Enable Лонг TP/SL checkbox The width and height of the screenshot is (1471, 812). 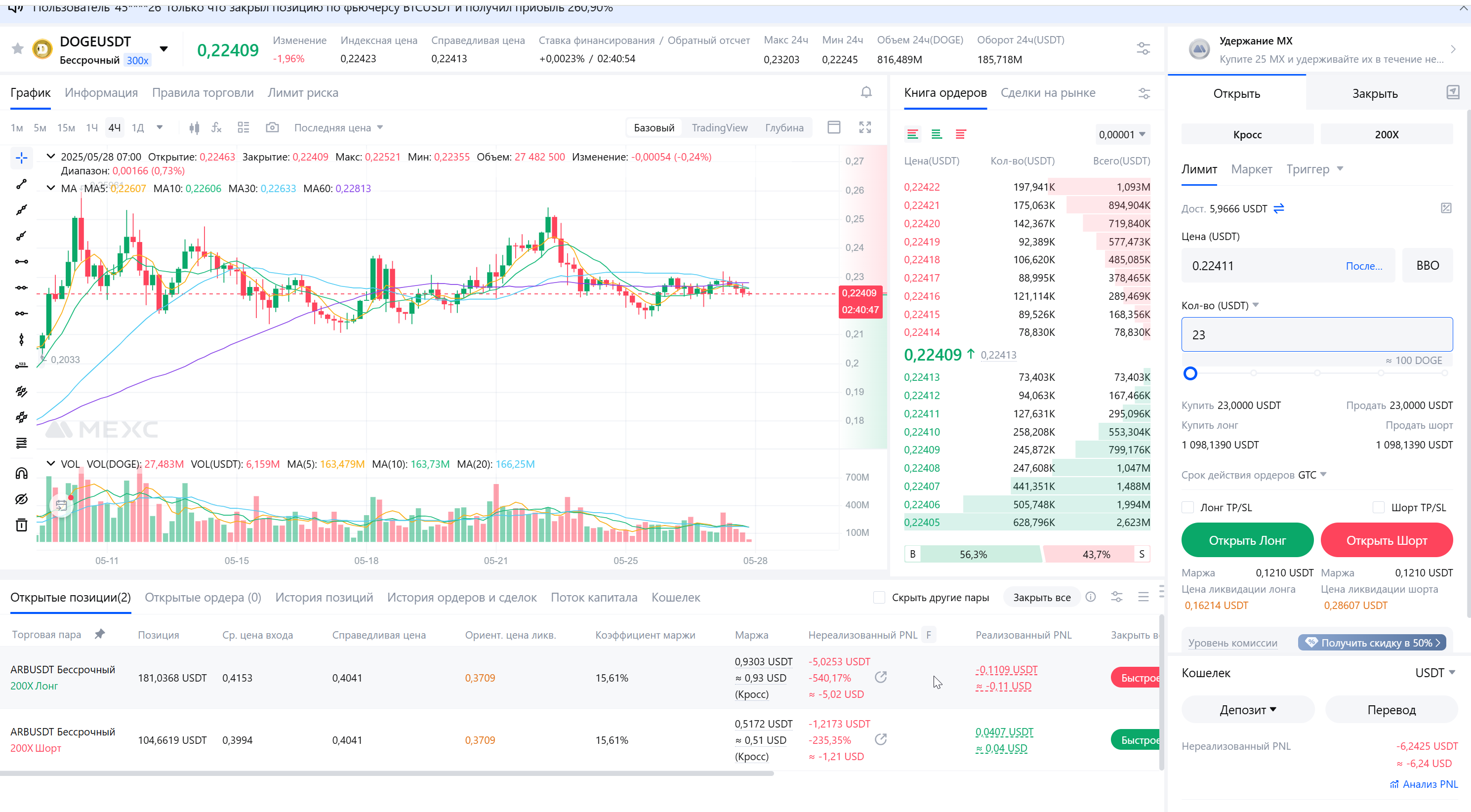click(1188, 507)
